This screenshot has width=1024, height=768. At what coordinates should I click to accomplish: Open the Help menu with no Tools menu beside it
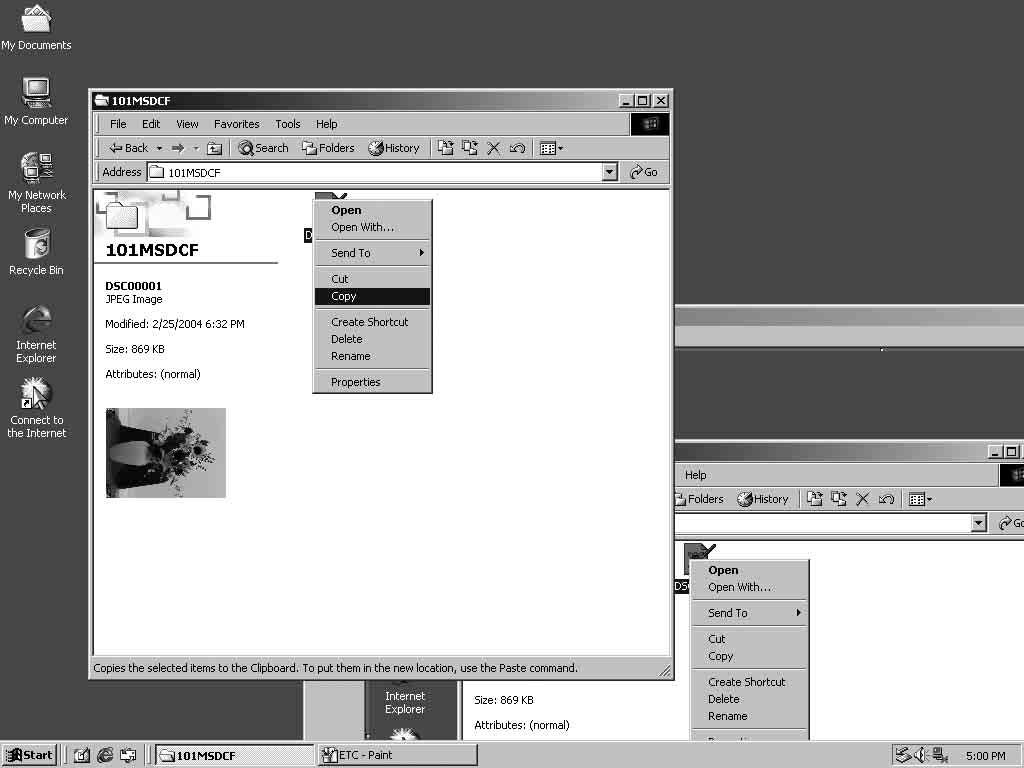[696, 475]
